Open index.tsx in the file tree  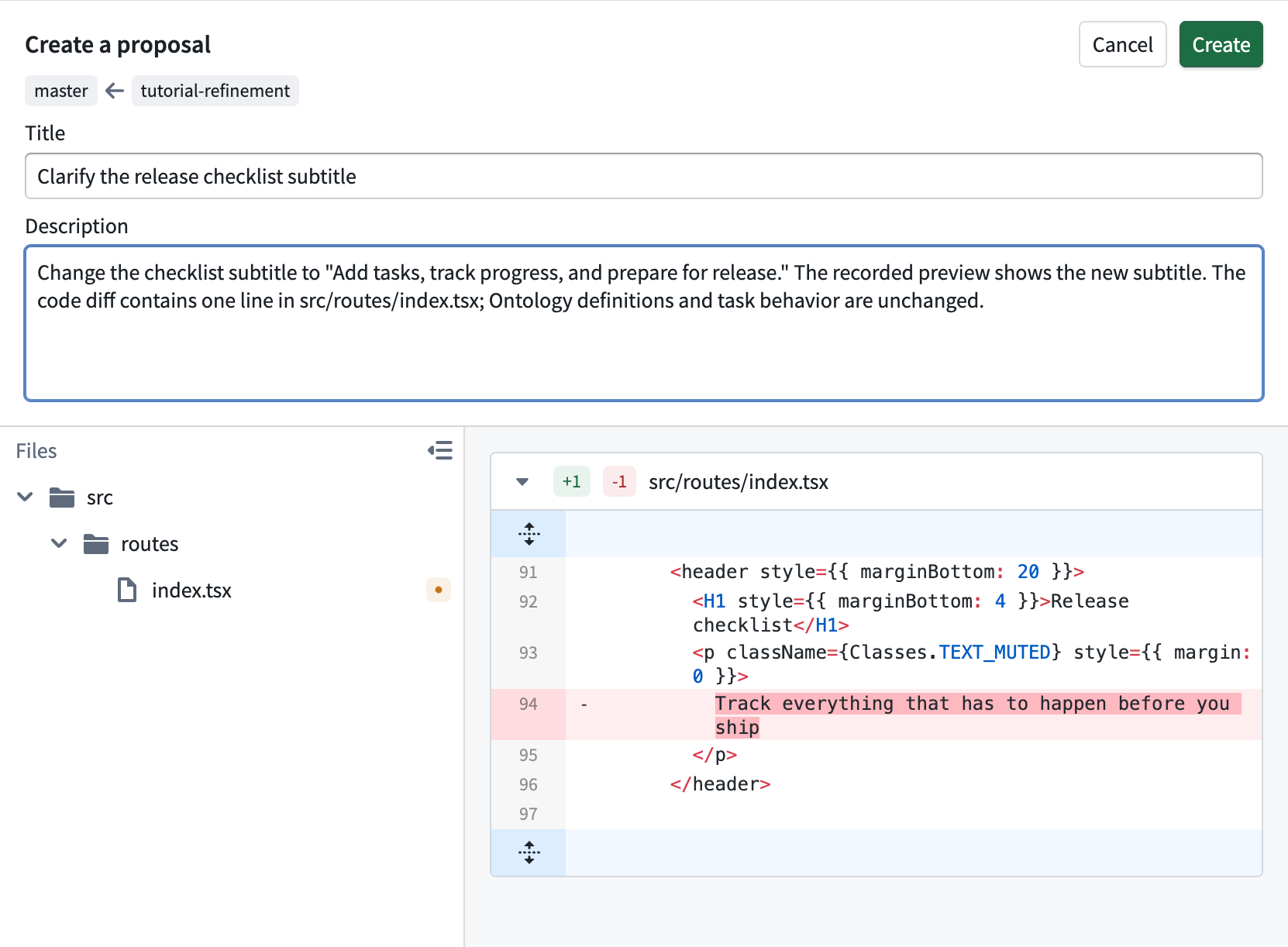pyautogui.click(x=191, y=591)
